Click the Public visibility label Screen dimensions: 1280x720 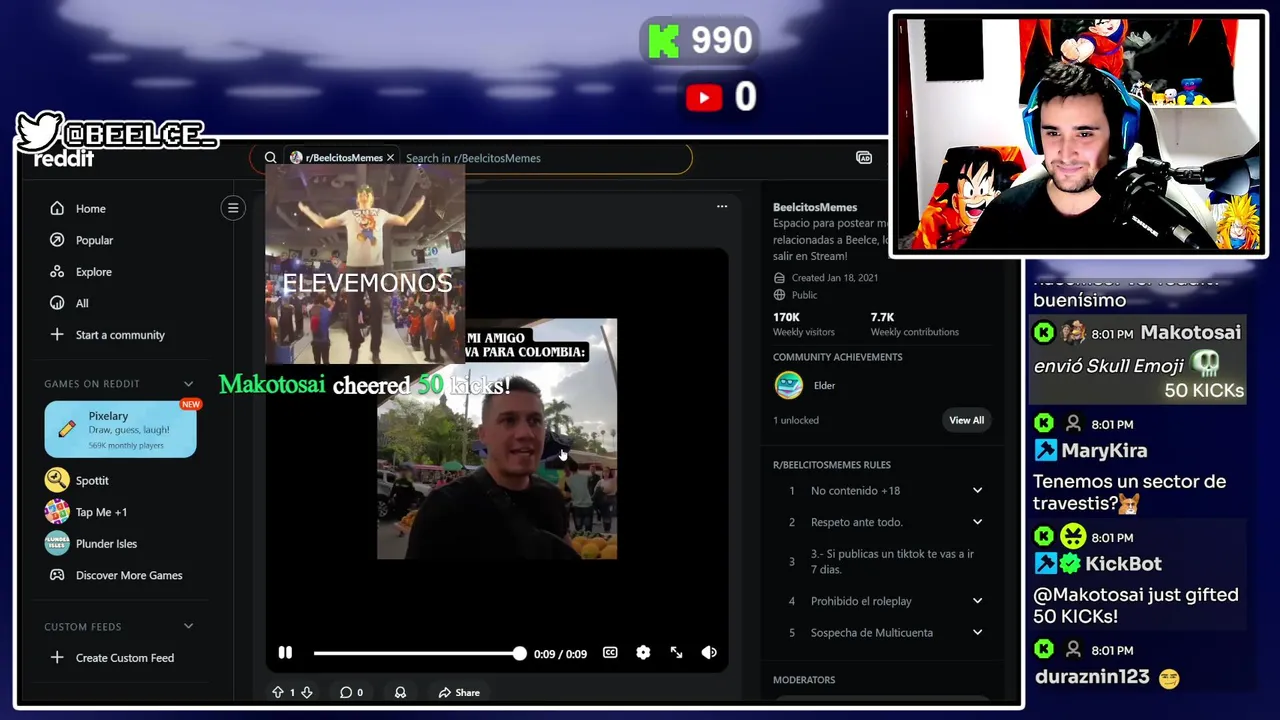coord(804,295)
